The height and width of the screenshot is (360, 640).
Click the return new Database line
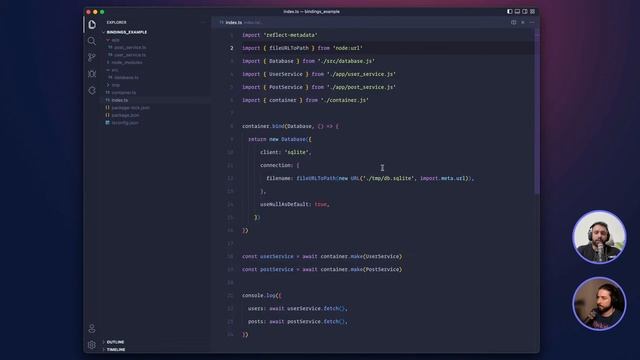(280, 140)
